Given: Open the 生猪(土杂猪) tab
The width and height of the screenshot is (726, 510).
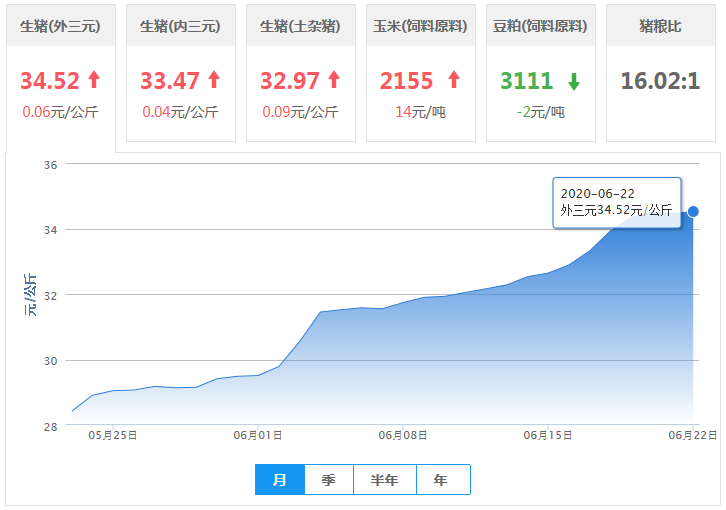Looking at the screenshot, I should 300,26.
